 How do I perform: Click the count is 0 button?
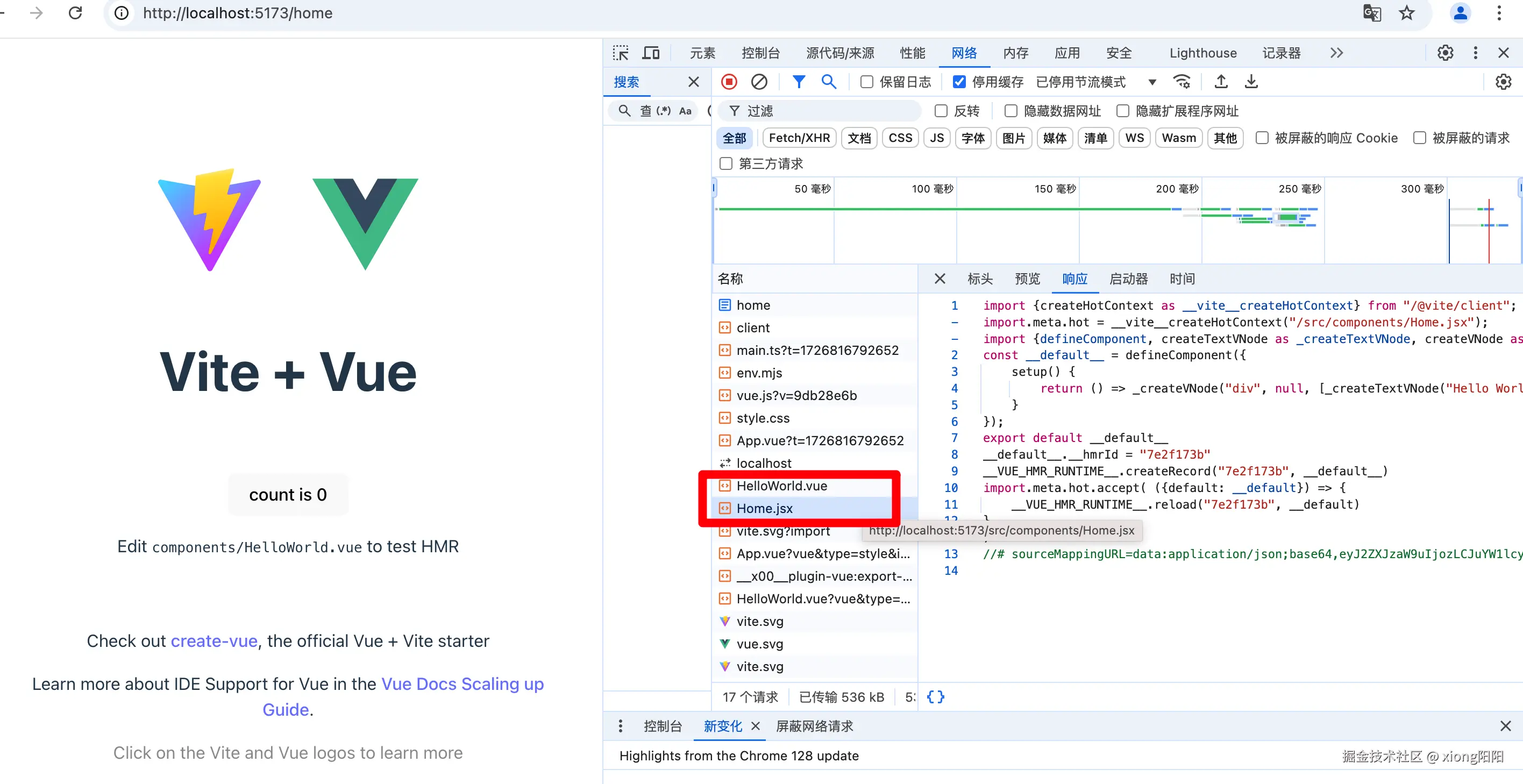click(288, 494)
